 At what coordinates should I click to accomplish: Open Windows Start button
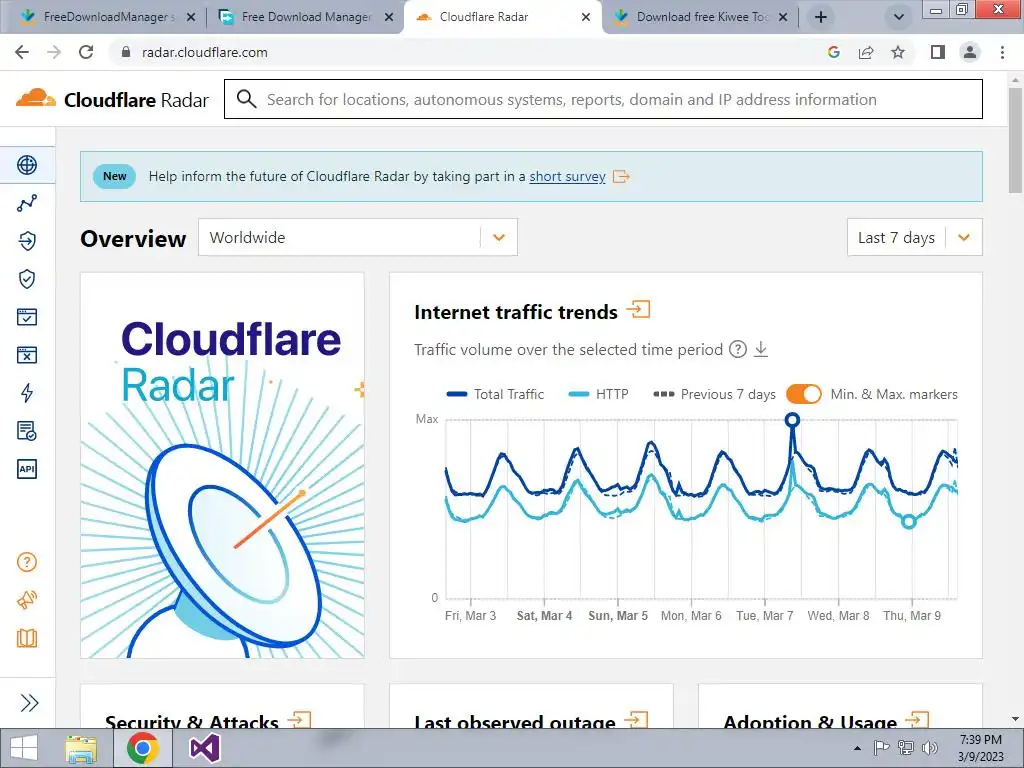[24, 748]
